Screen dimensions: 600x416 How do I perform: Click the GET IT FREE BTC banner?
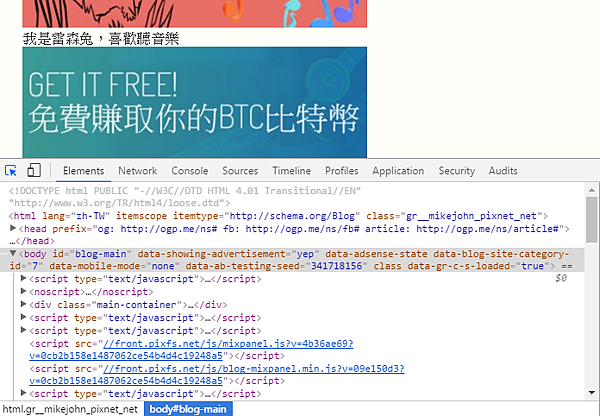195,102
